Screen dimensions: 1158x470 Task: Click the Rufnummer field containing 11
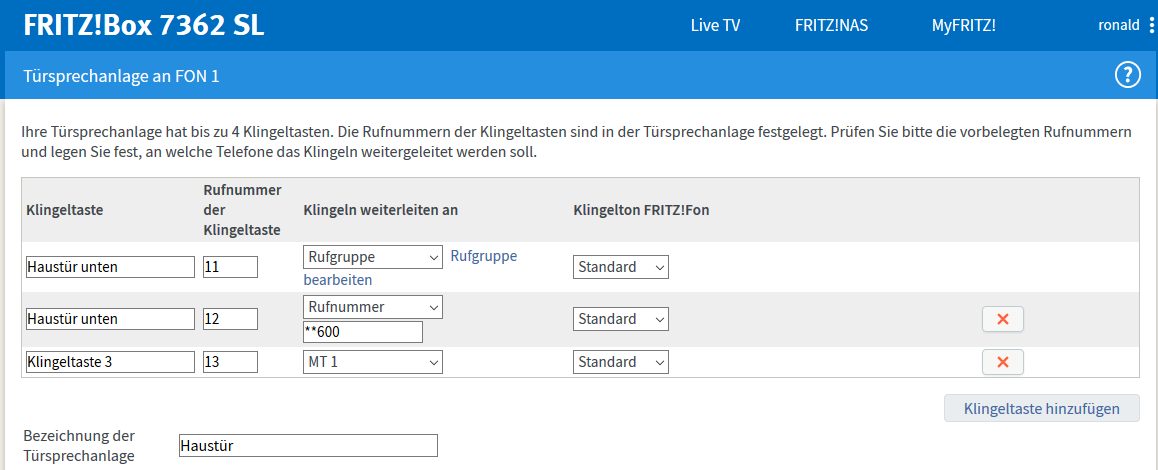coord(230,267)
